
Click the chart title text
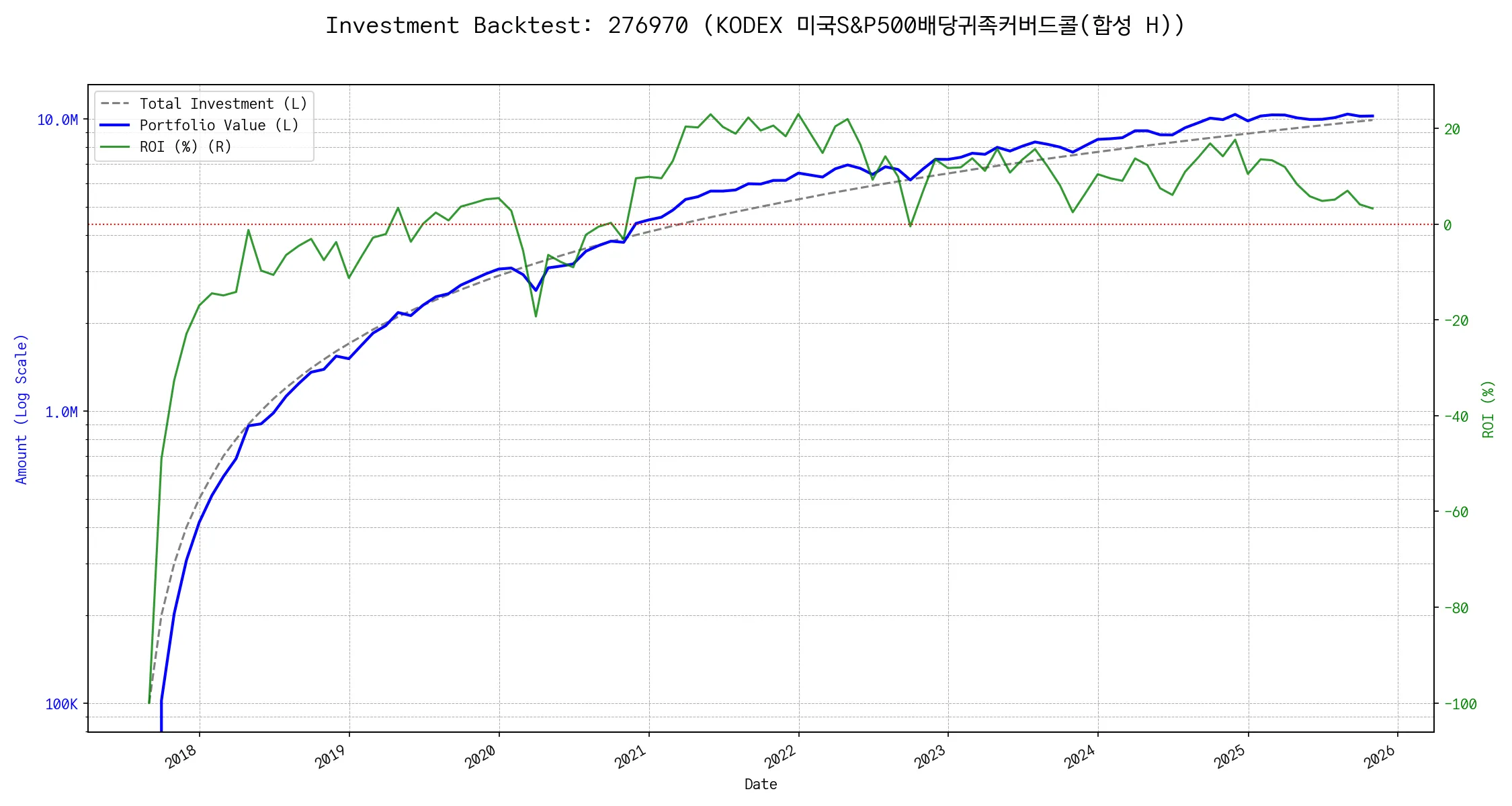point(755,26)
